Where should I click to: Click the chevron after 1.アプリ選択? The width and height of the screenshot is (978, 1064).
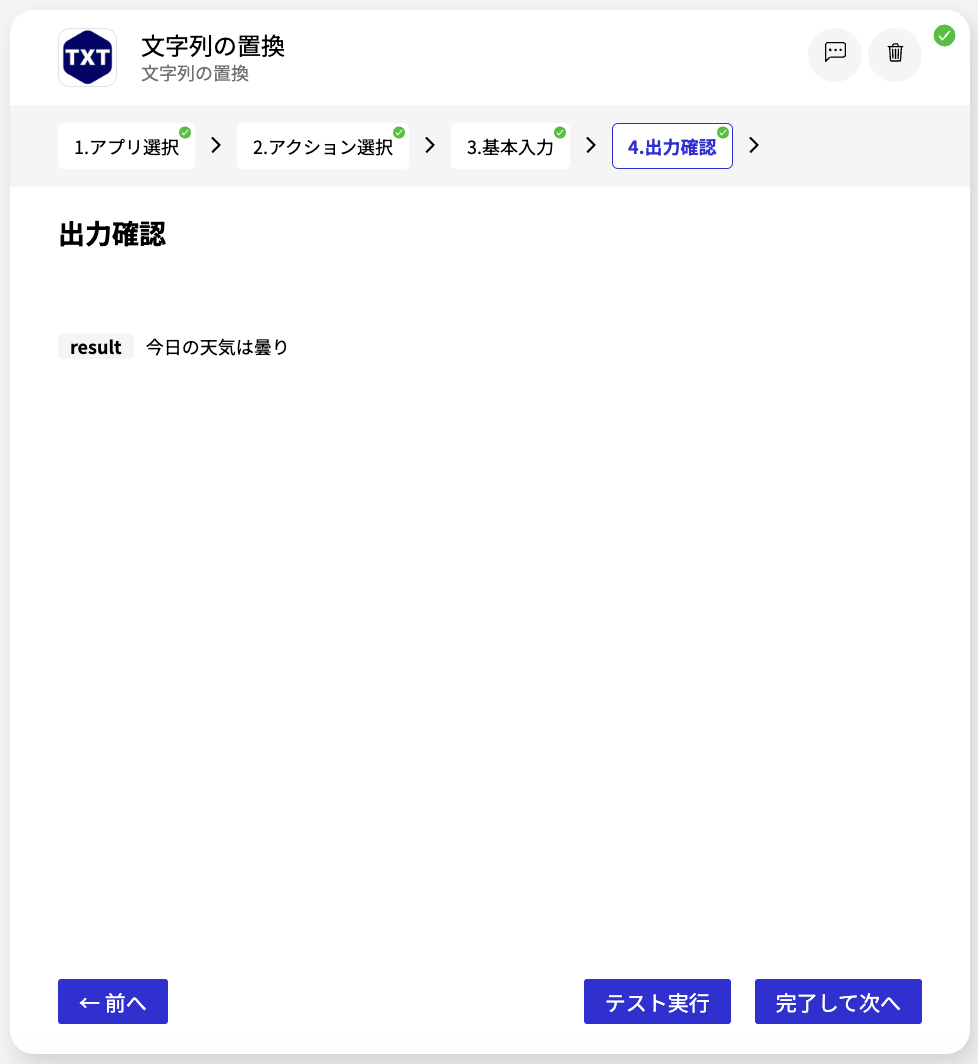point(216,145)
